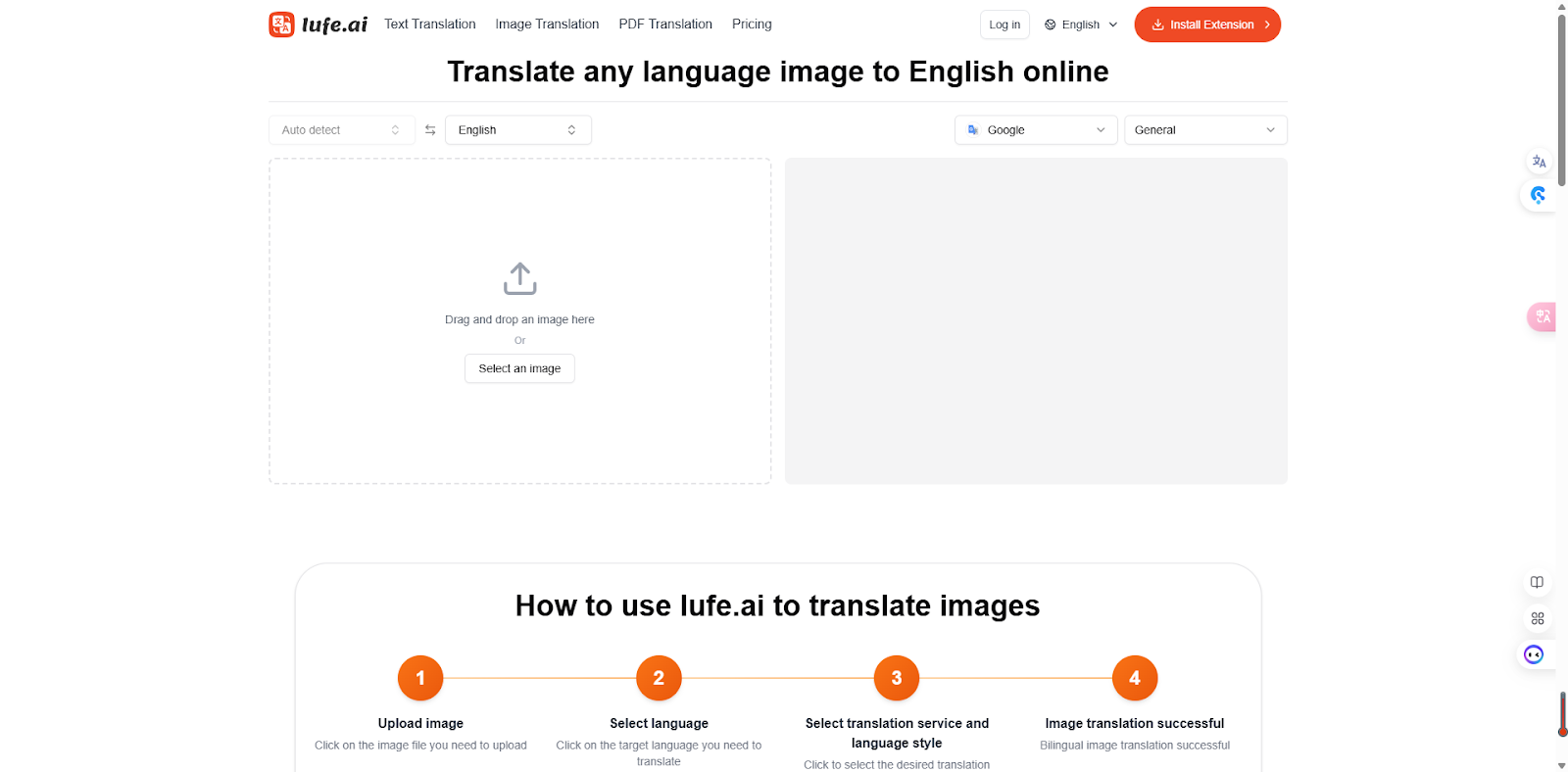Open the PDF Translation menu item
The height and width of the screenshot is (772, 1568).
tap(665, 24)
